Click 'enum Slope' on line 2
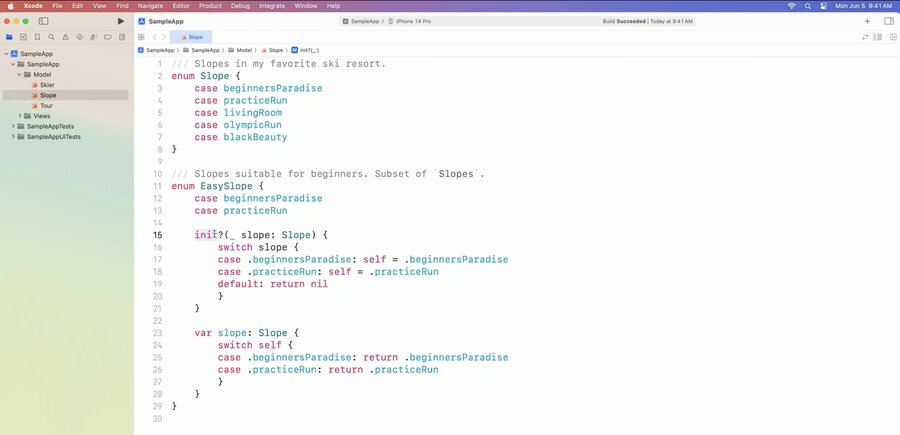900x435 pixels. click(x=200, y=76)
